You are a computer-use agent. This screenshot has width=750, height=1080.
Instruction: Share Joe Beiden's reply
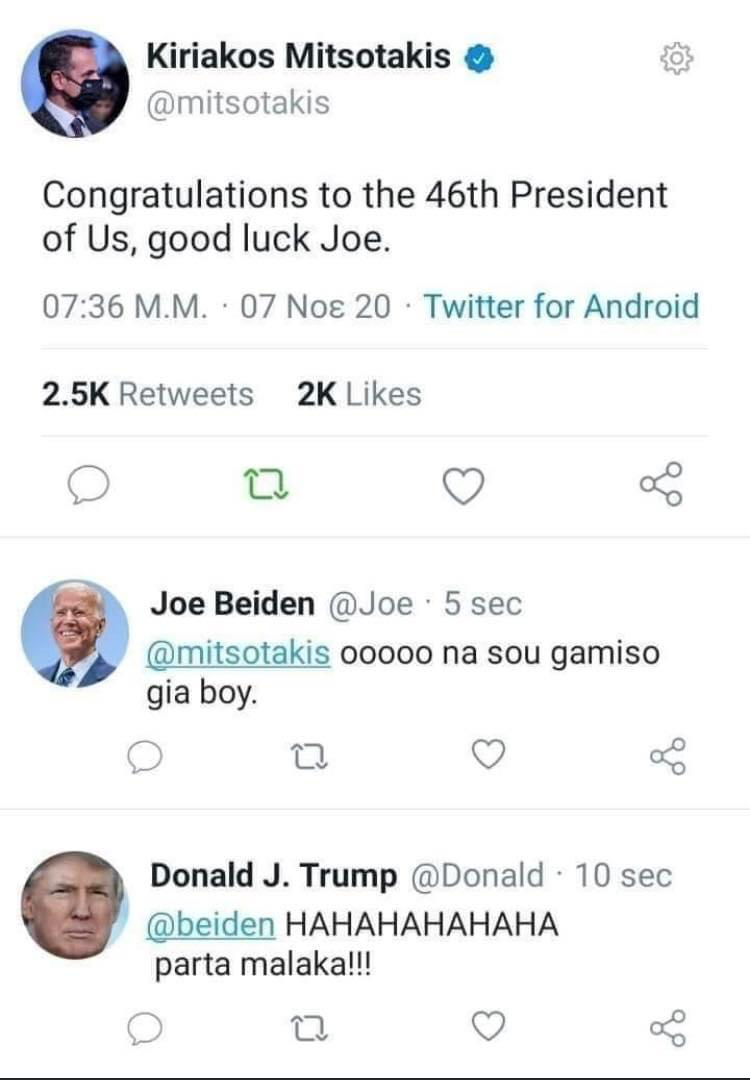coord(667,756)
